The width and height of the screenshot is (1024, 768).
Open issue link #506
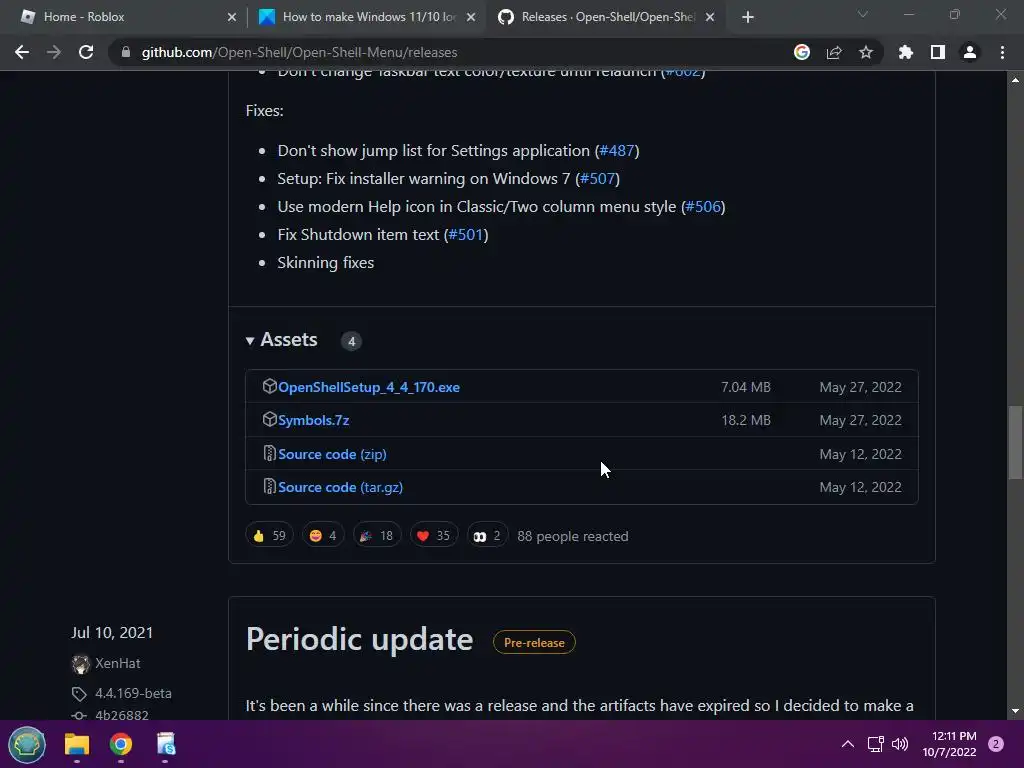pos(703,207)
